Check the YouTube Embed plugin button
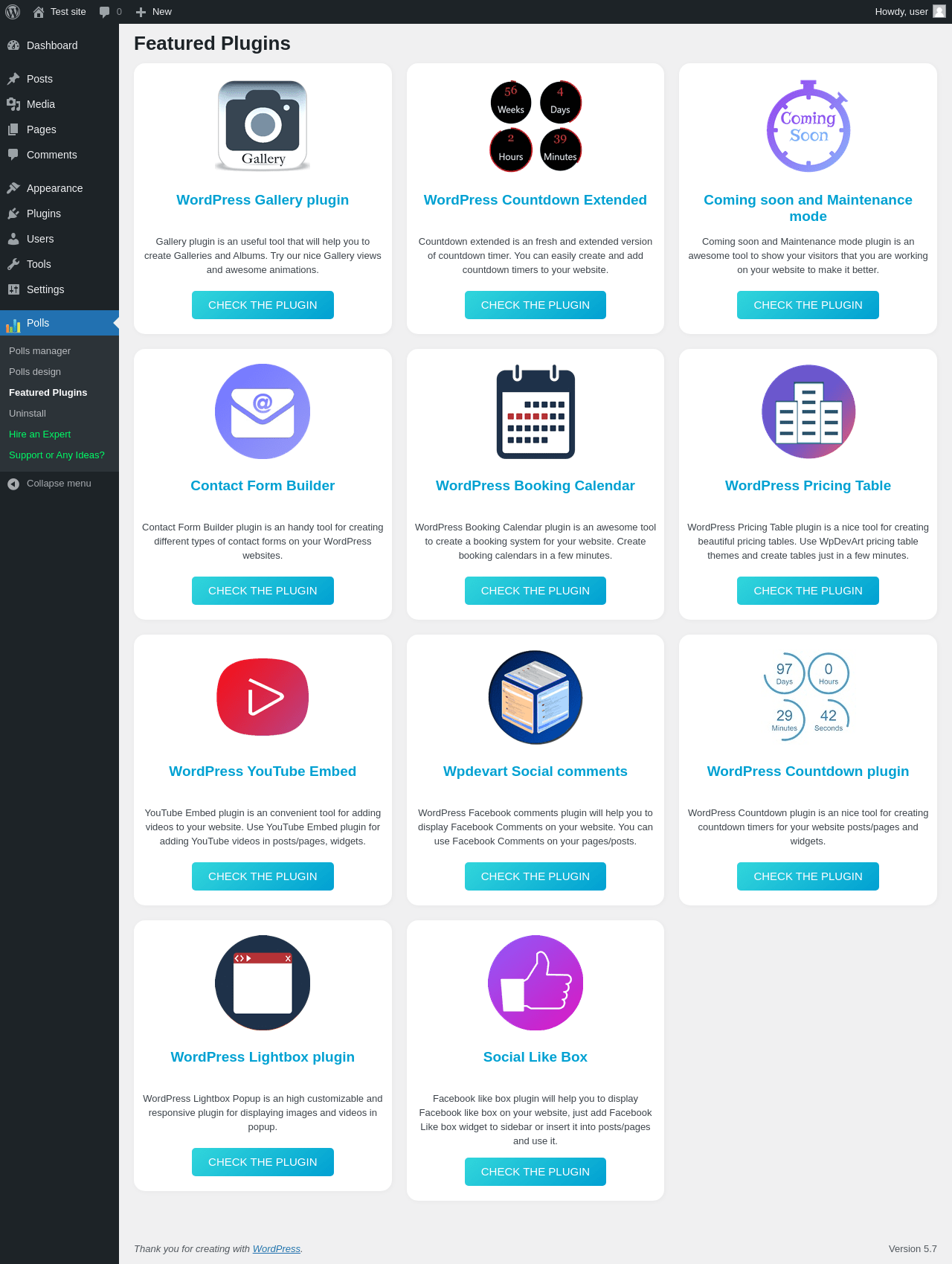This screenshot has width=952, height=1264. pos(263,876)
